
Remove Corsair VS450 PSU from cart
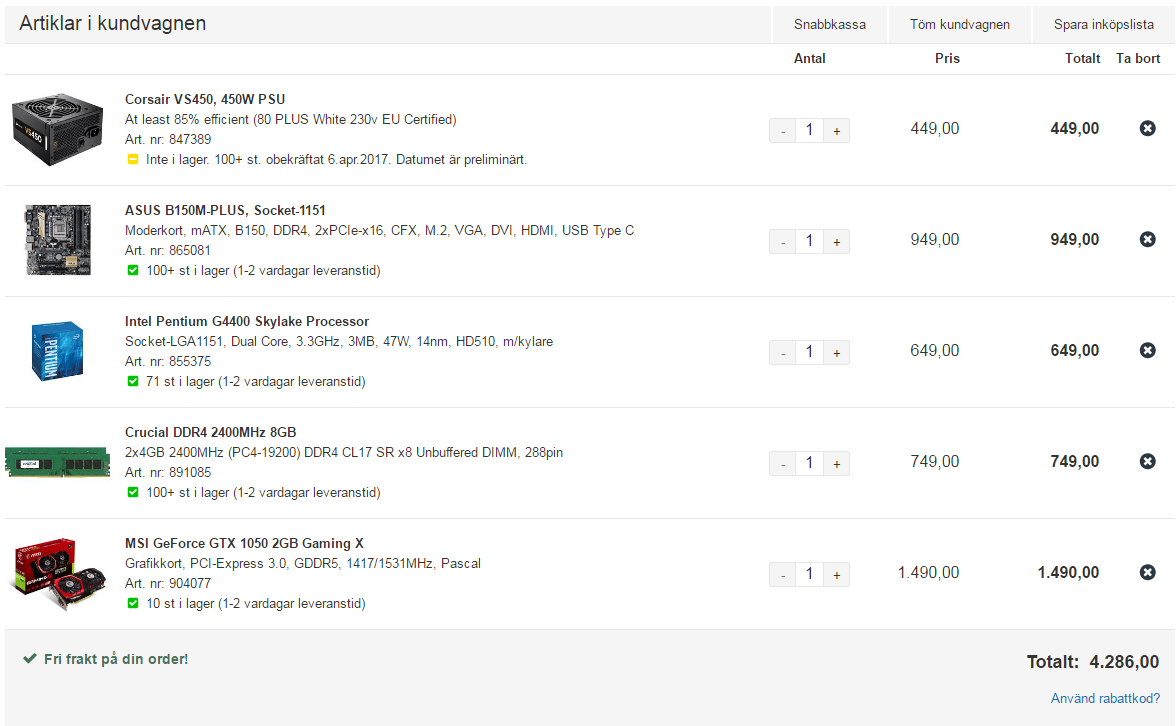[x=1148, y=128]
